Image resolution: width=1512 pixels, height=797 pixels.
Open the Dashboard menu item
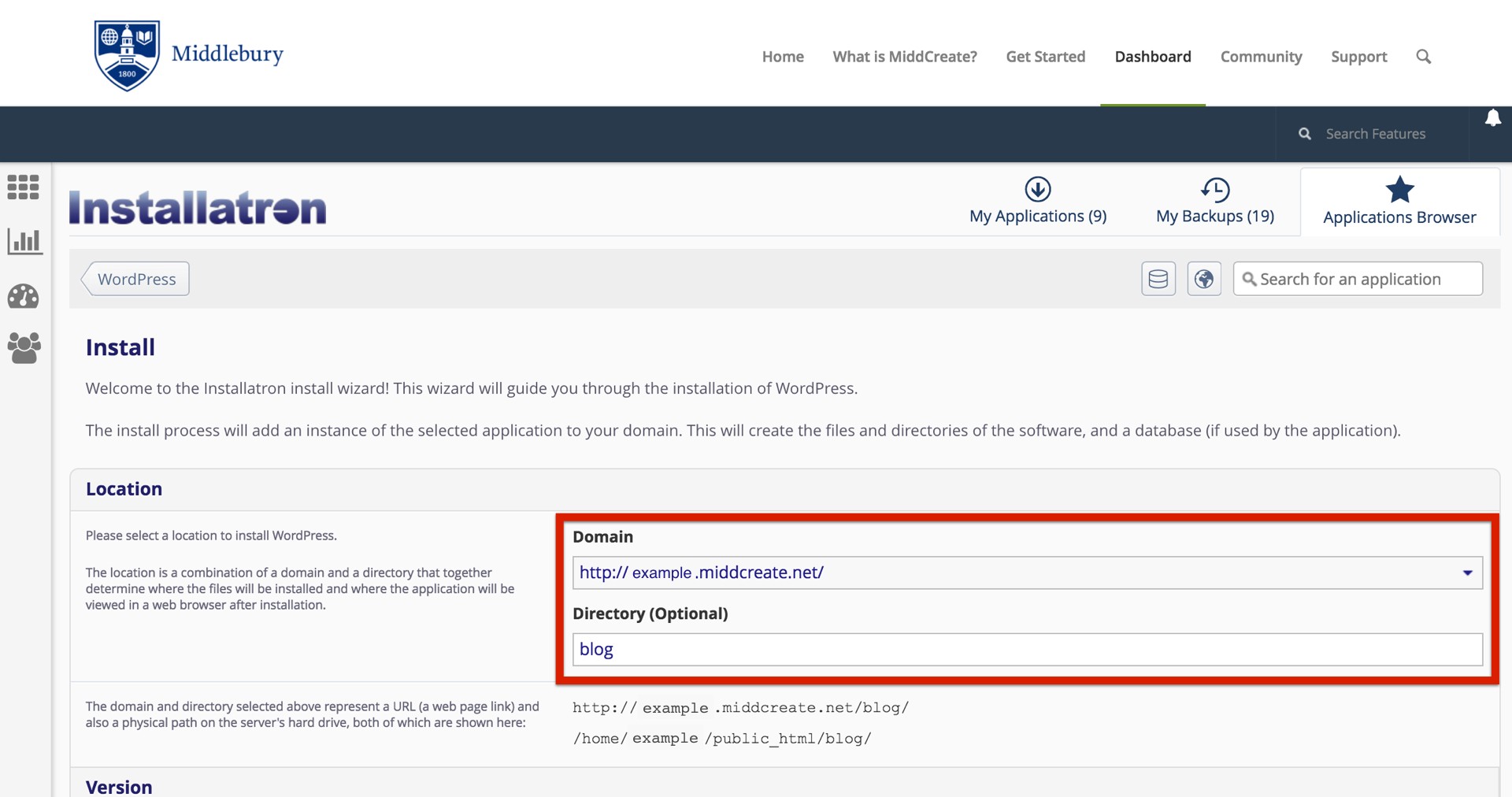coord(1152,57)
